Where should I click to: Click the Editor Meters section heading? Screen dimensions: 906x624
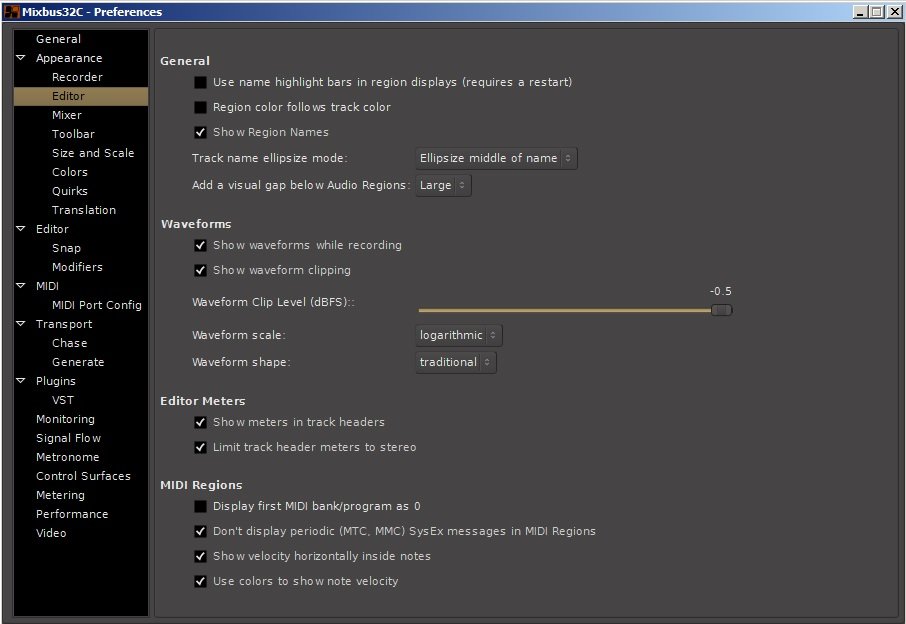[x=203, y=401]
